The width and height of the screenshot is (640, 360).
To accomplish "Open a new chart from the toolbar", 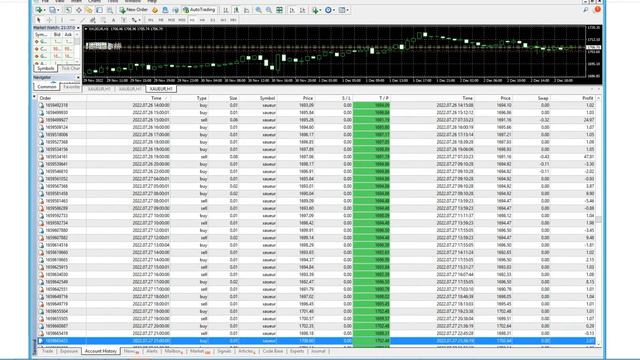I will tap(38, 10).
